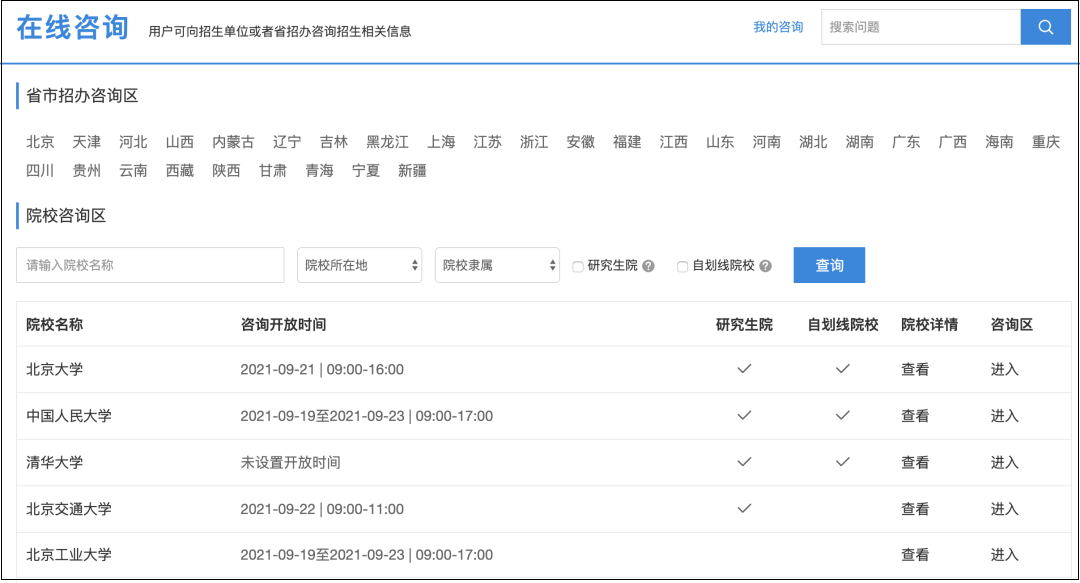Select 湖南 province link
This screenshot has width=1080, height=583.
coord(860,142)
